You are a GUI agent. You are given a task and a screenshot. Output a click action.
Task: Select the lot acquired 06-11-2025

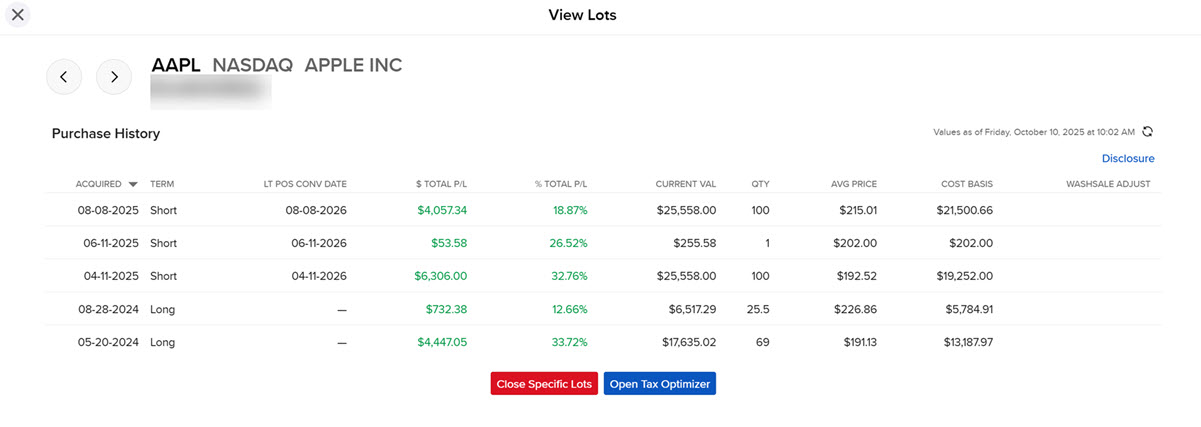click(x=107, y=243)
